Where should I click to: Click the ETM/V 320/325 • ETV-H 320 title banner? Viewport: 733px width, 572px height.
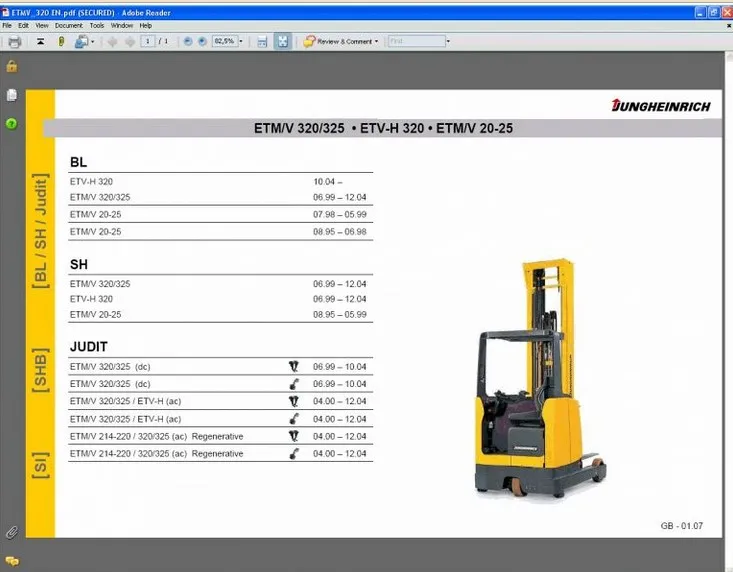tap(383, 128)
